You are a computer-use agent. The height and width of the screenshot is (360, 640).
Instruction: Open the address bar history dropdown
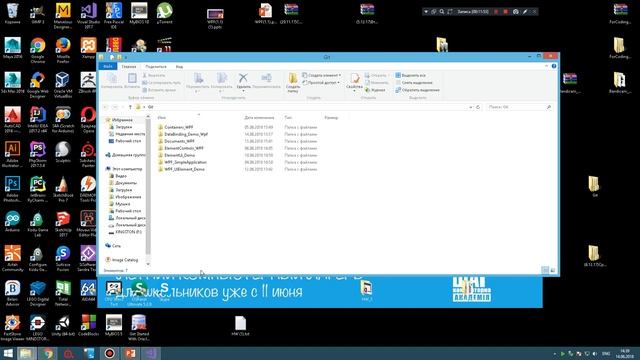[x=471, y=107]
